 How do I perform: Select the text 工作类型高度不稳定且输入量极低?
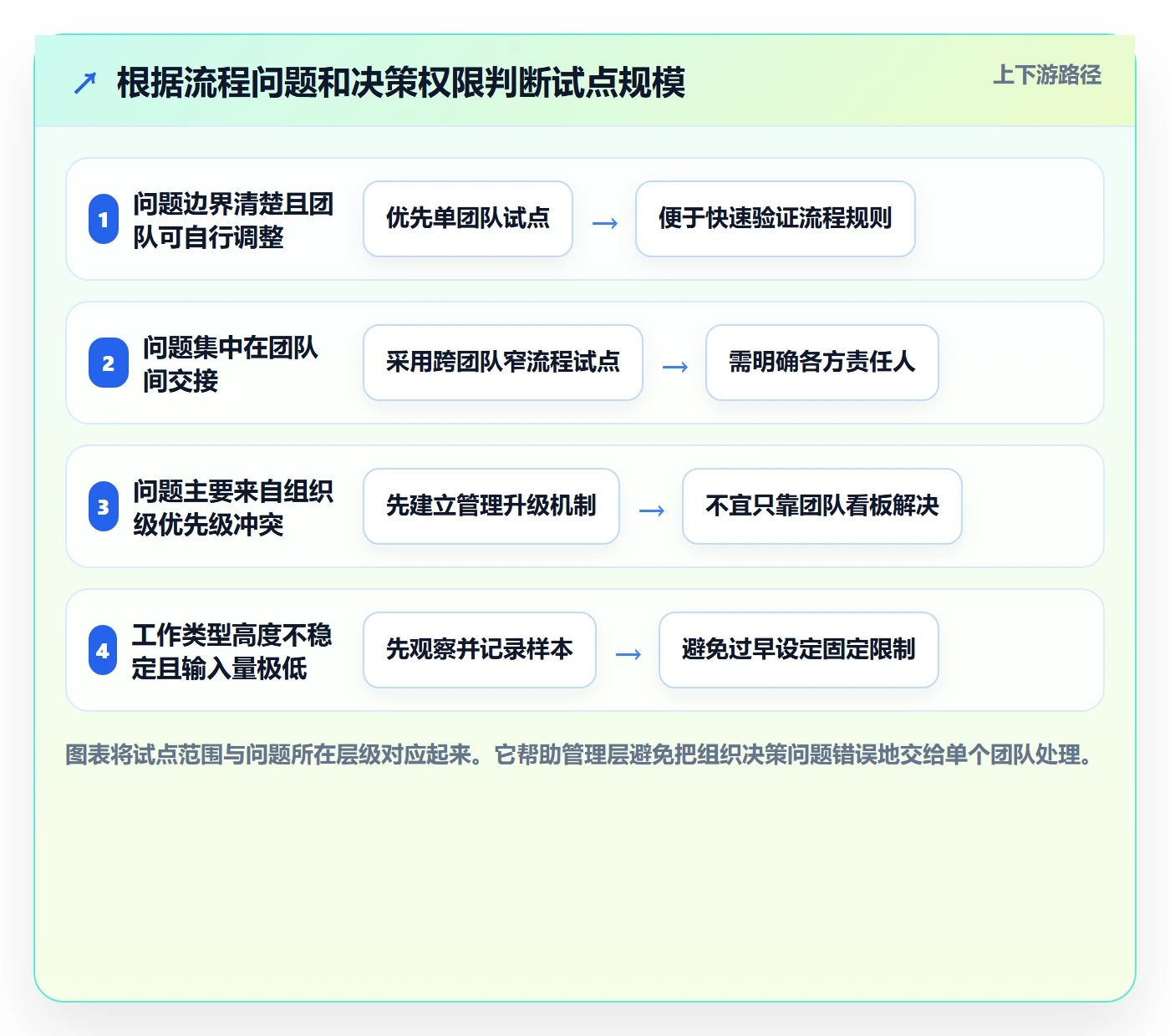231,651
